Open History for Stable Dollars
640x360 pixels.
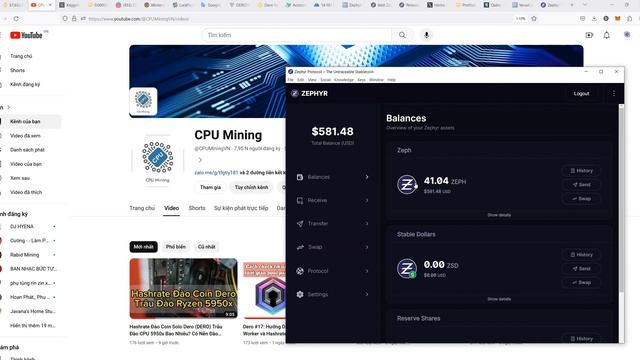pyautogui.click(x=581, y=255)
